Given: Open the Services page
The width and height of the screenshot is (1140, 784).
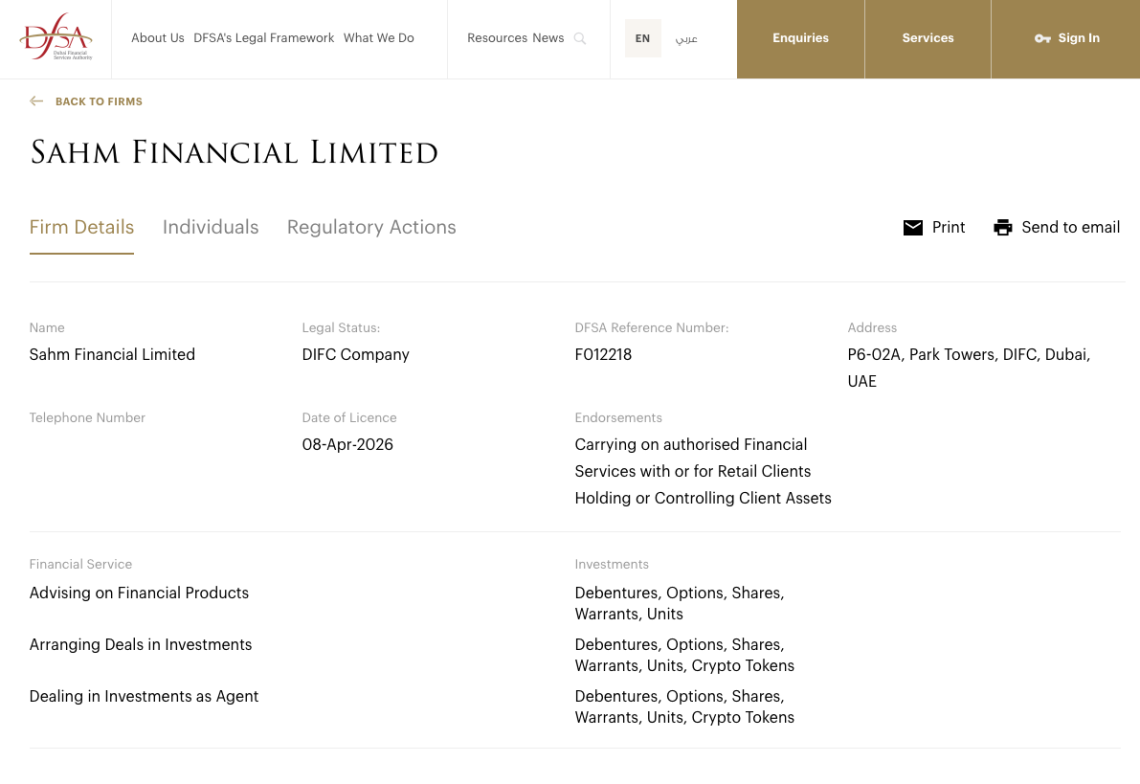Looking at the screenshot, I should 927,38.
